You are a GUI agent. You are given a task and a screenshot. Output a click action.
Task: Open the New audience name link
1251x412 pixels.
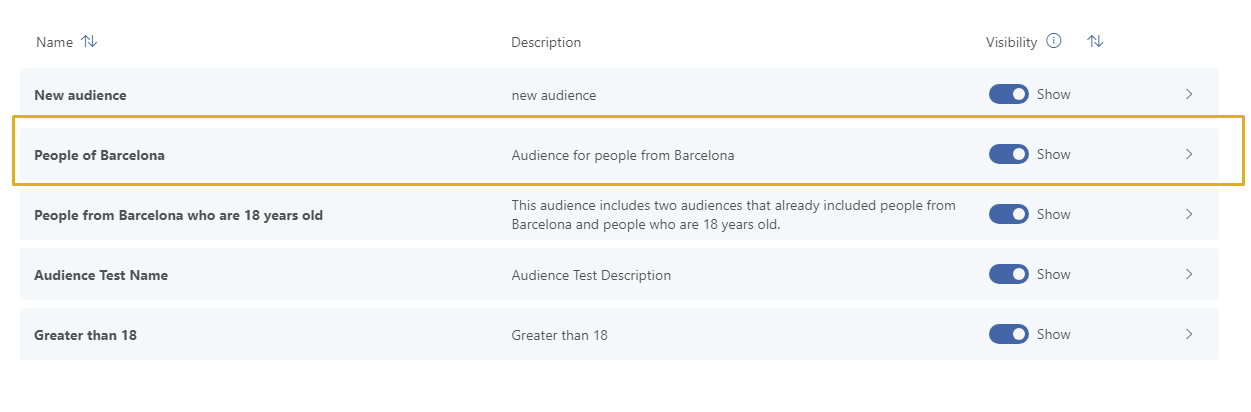tap(80, 95)
